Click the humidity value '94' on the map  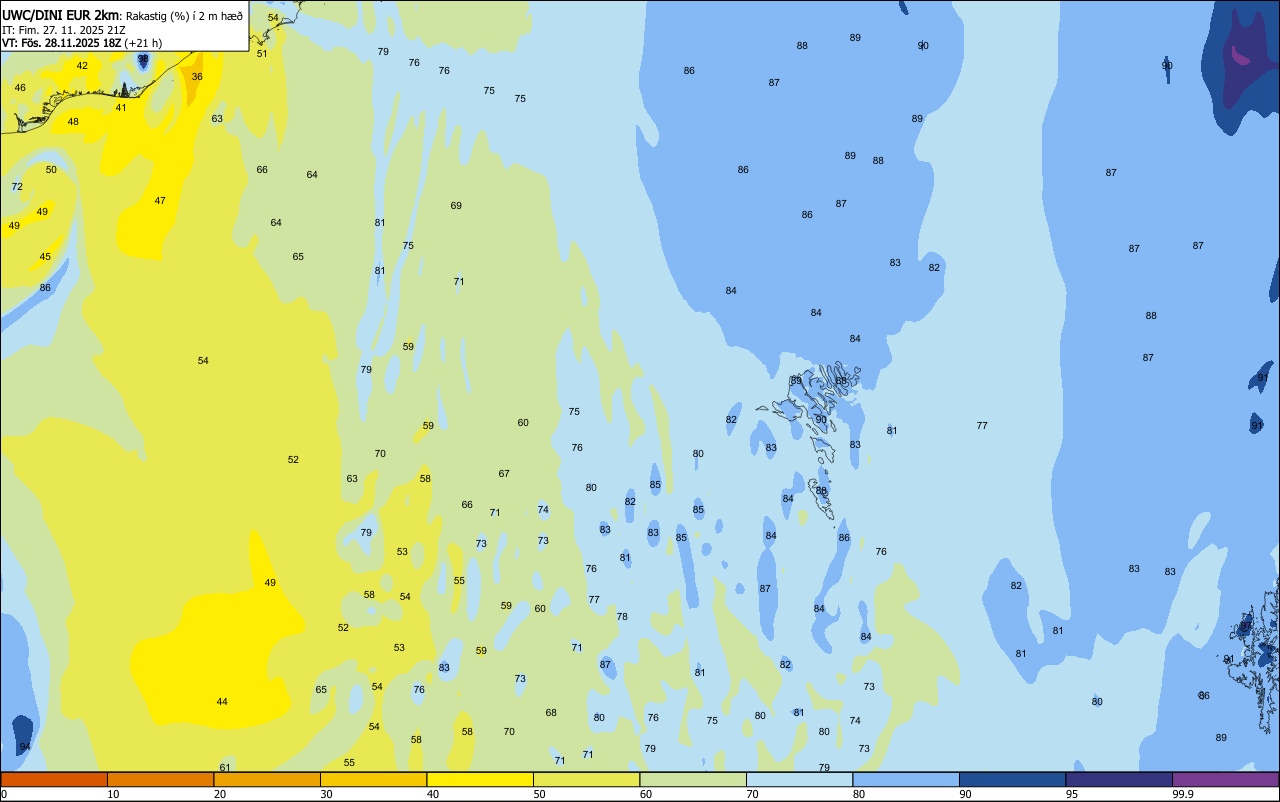(25, 747)
